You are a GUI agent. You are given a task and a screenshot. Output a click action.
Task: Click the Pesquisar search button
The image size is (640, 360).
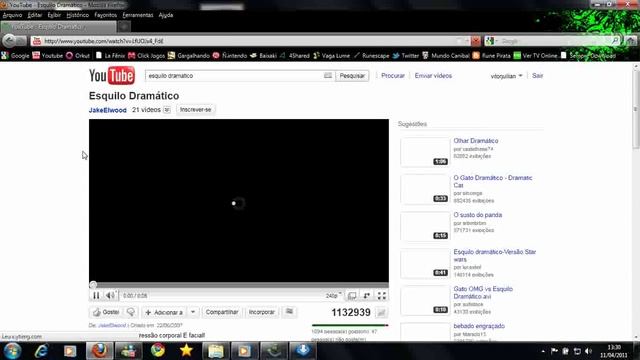[x=352, y=76]
